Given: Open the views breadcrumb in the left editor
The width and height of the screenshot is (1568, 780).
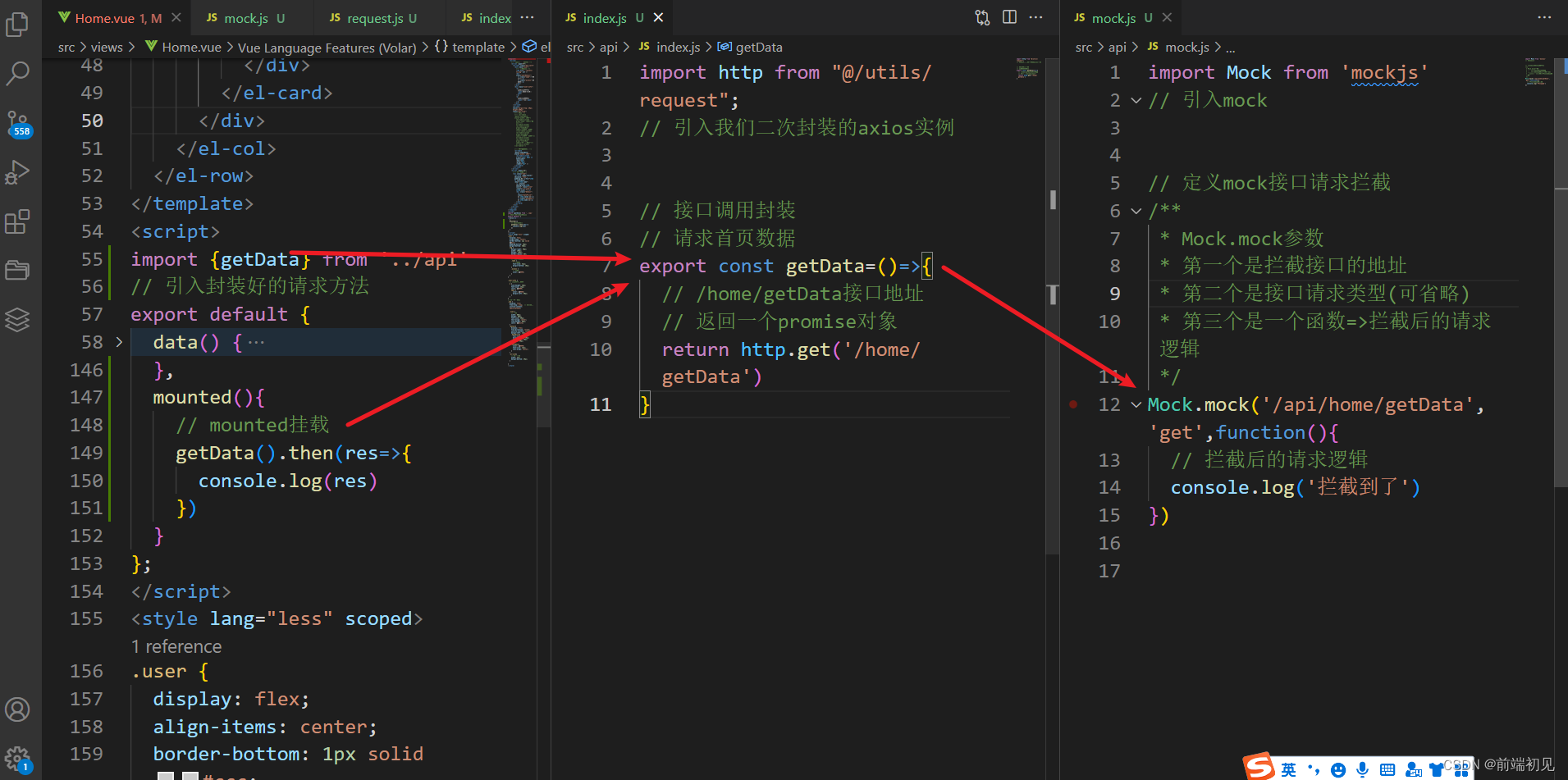Looking at the screenshot, I should 107,47.
